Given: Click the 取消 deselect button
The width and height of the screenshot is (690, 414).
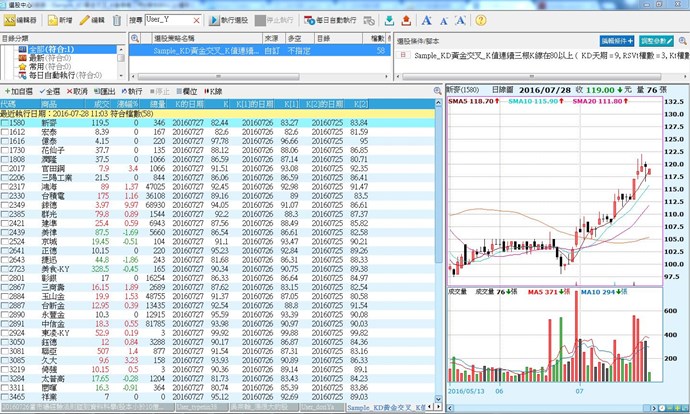Looking at the screenshot, I should (77, 91).
